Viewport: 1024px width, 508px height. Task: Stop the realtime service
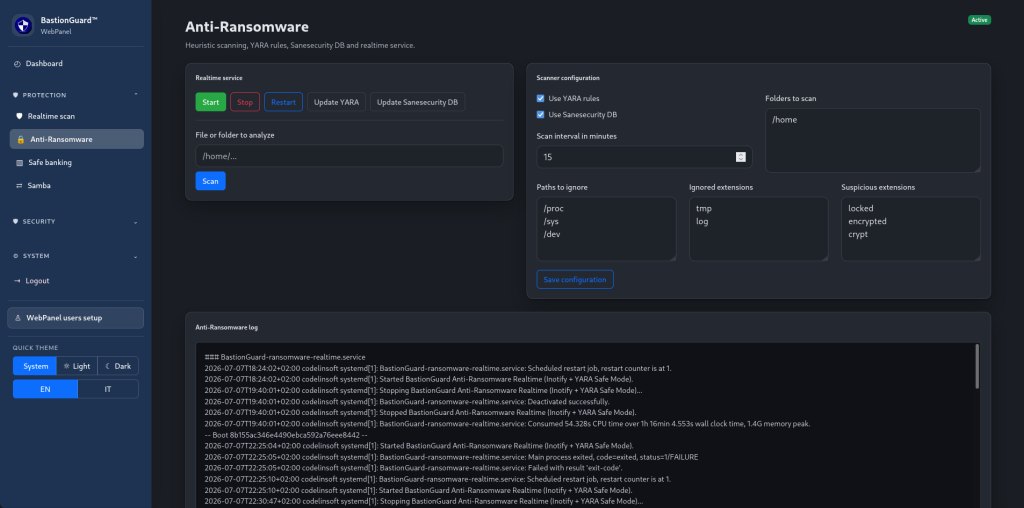[x=245, y=103]
